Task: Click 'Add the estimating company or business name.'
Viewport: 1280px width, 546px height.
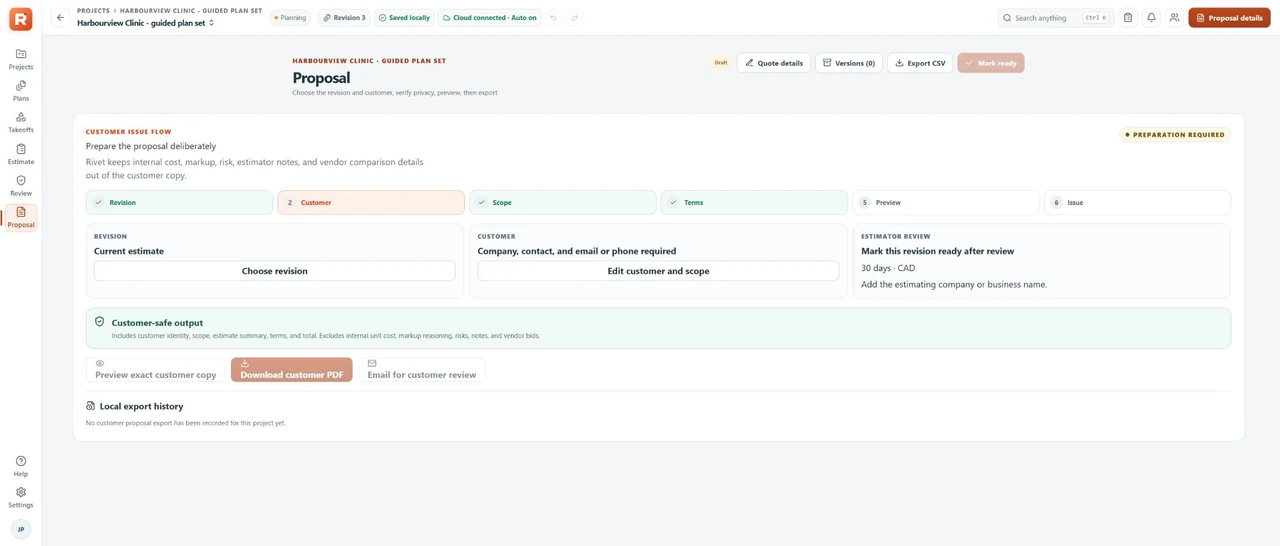Action: pyautogui.click(x=954, y=284)
